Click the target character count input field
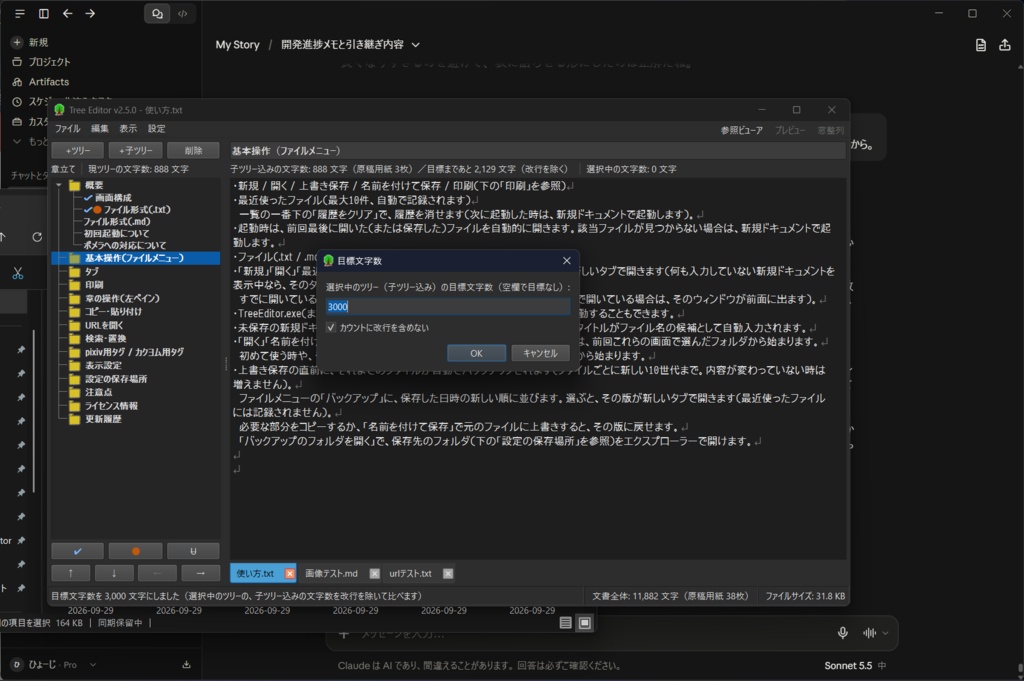Screen dimensions: 1024x681 (448, 306)
